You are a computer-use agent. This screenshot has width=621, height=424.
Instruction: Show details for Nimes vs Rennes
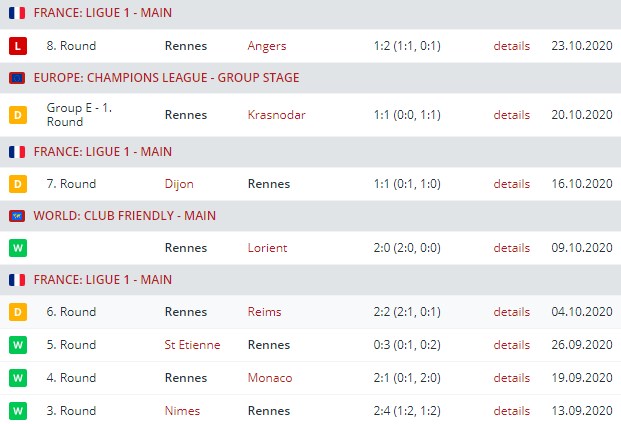(511, 410)
